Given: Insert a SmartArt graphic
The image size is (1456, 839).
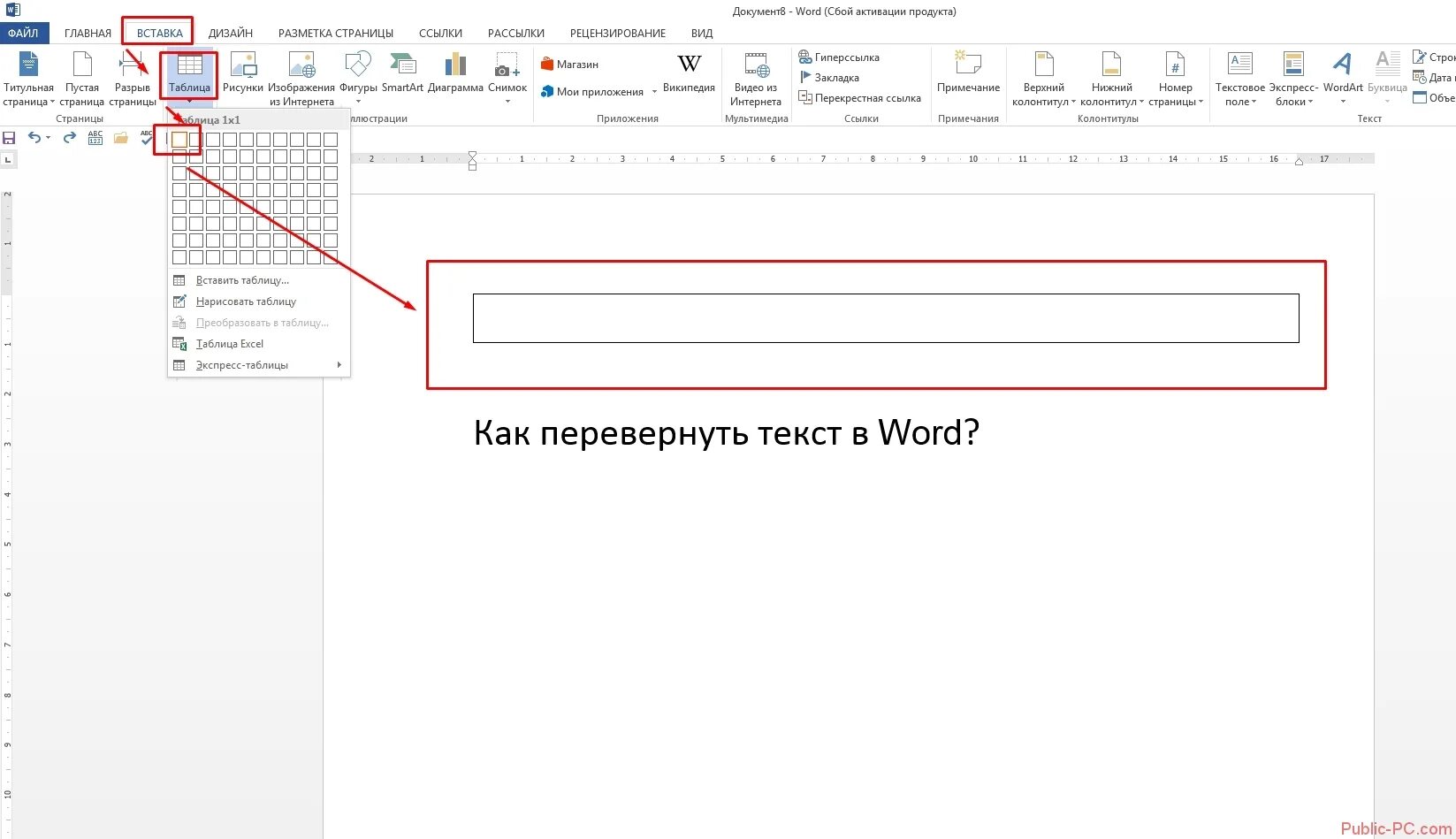Looking at the screenshot, I should pos(402,72).
